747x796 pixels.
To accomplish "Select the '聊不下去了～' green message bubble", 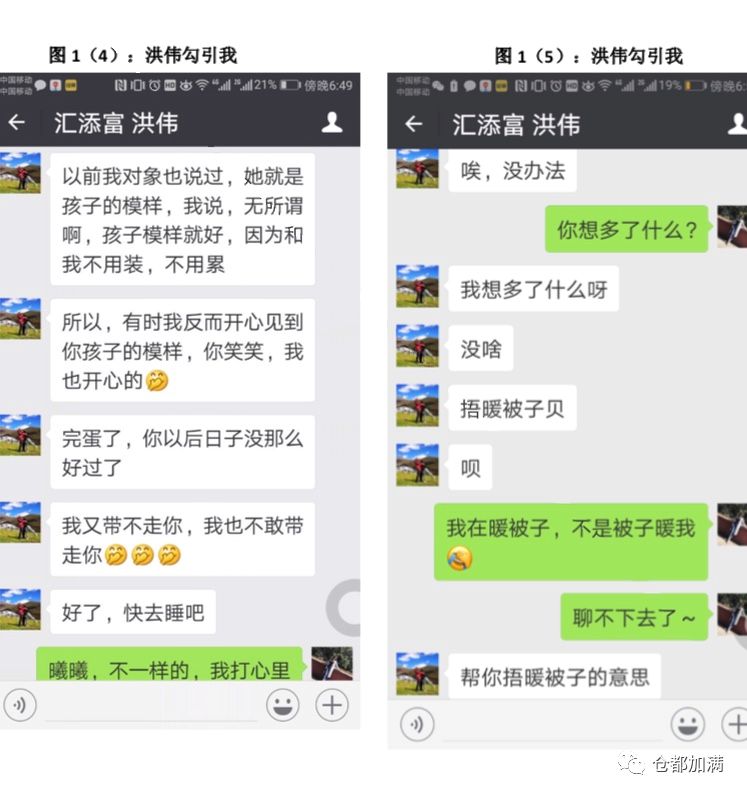I will pyautogui.click(x=634, y=617).
